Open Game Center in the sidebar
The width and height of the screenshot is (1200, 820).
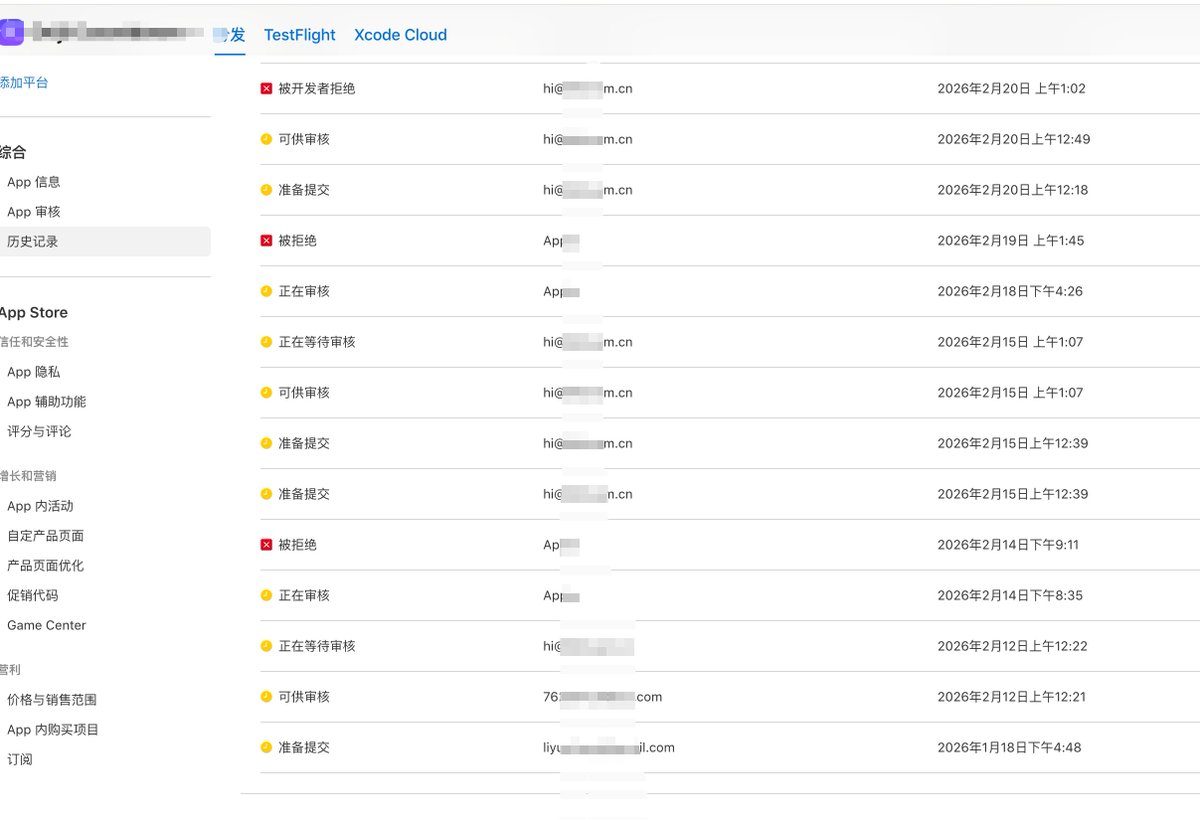[x=47, y=625]
